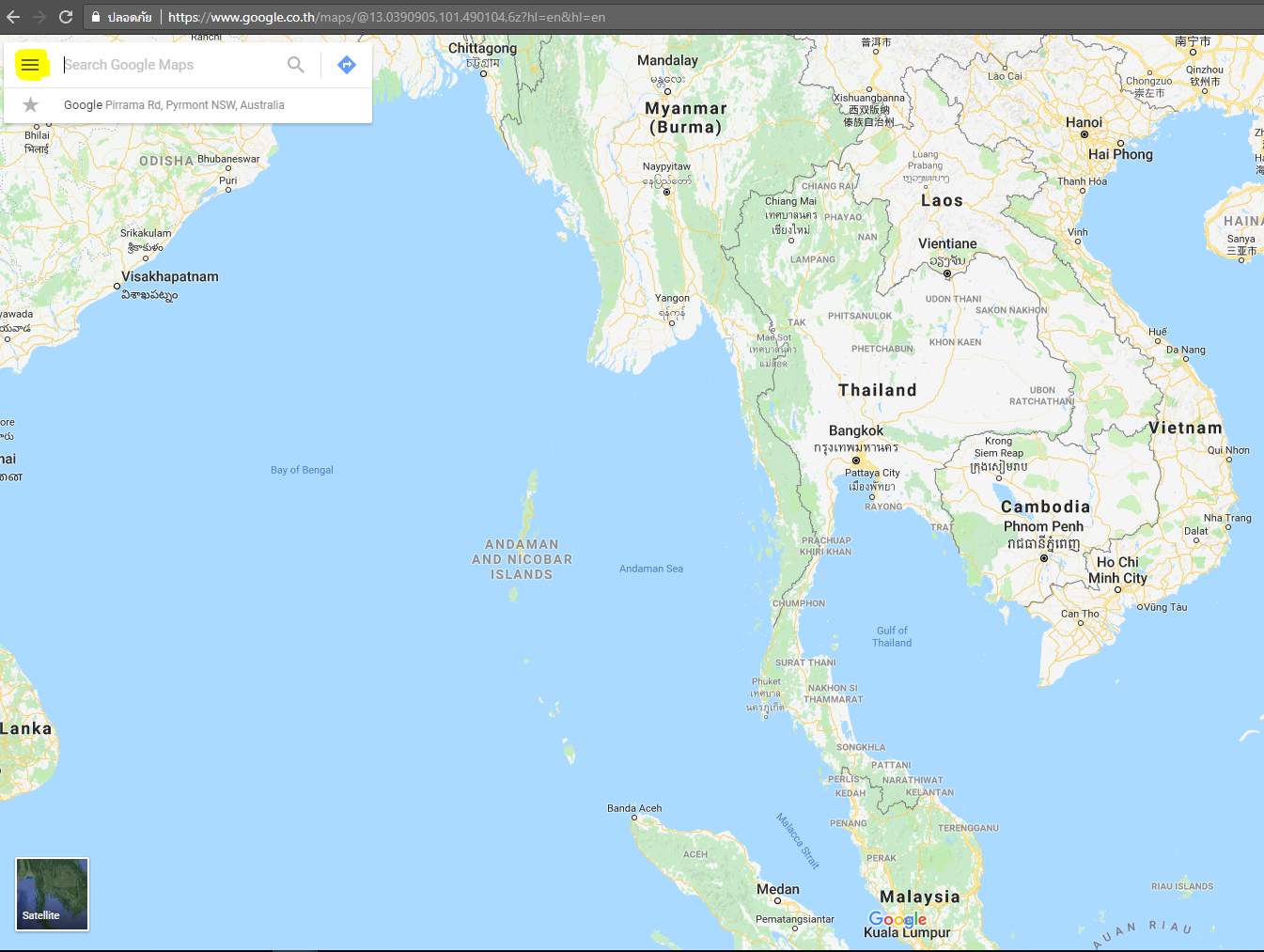Click the search magnifier icon

296,65
